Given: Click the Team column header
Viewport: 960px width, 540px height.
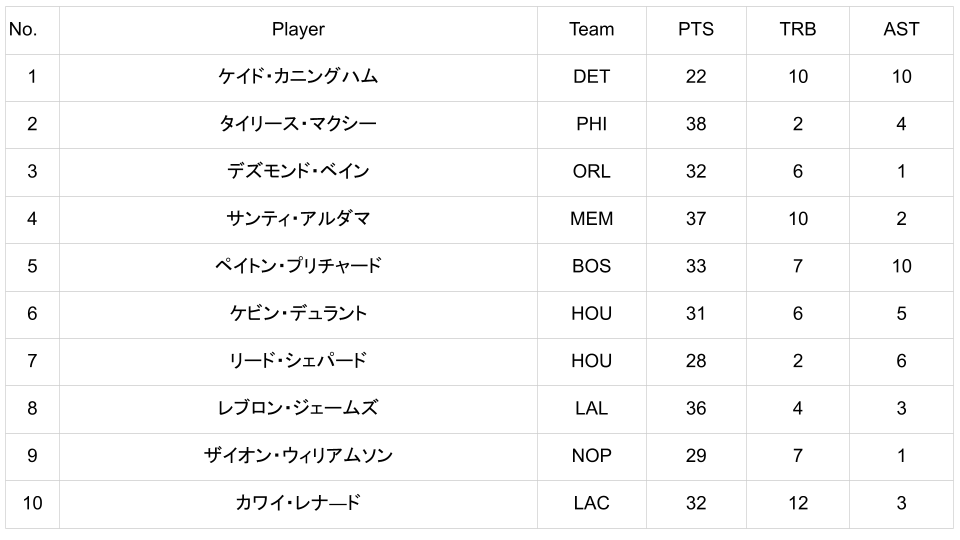Looking at the screenshot, I should pos(591,30).
